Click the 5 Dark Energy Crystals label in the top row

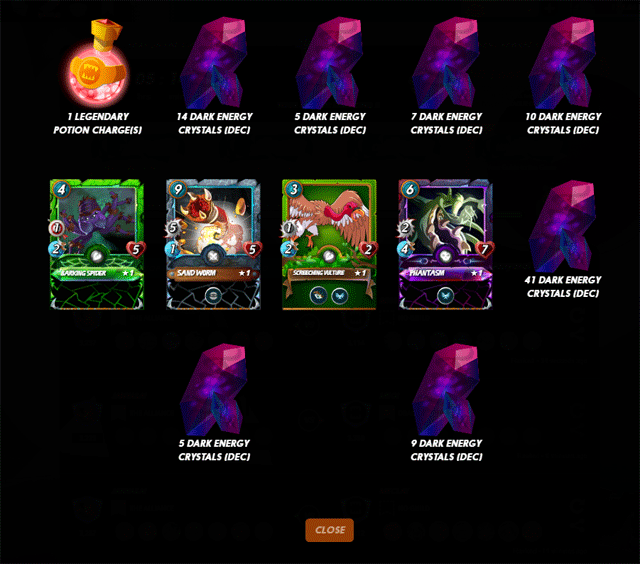330,123
